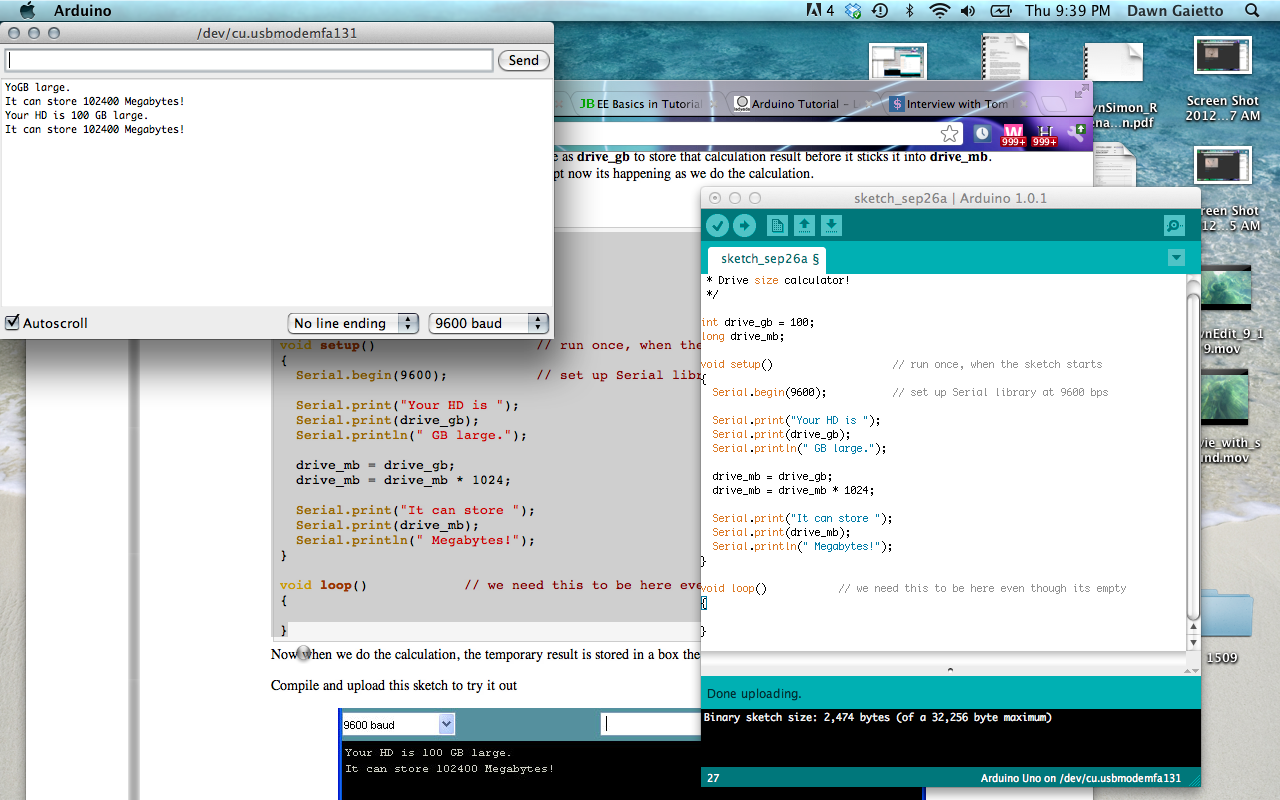
Task: Click the console expander arrow below the editor
Action: 950,670
